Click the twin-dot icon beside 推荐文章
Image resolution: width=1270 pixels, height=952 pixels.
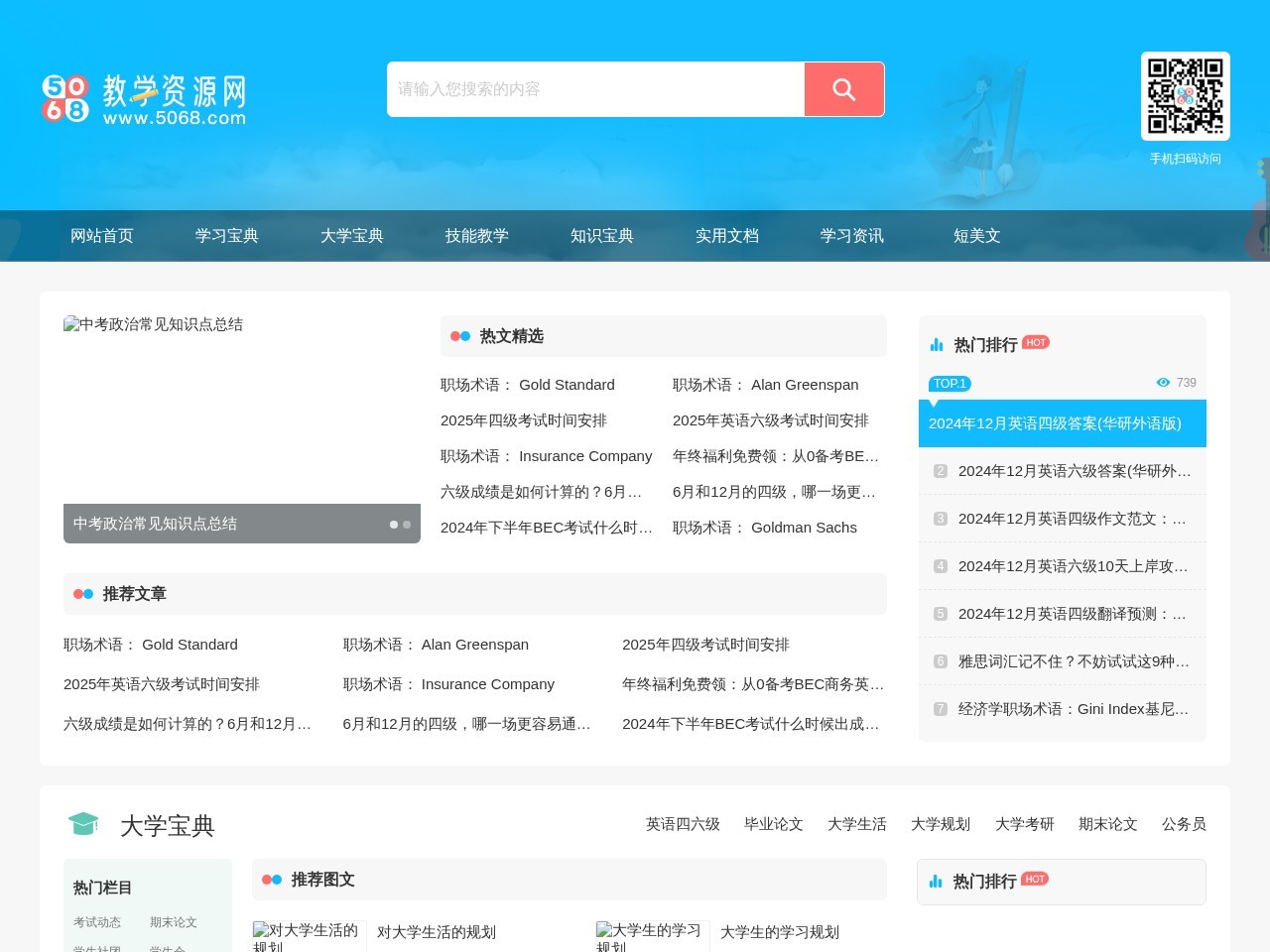[83, 594]
